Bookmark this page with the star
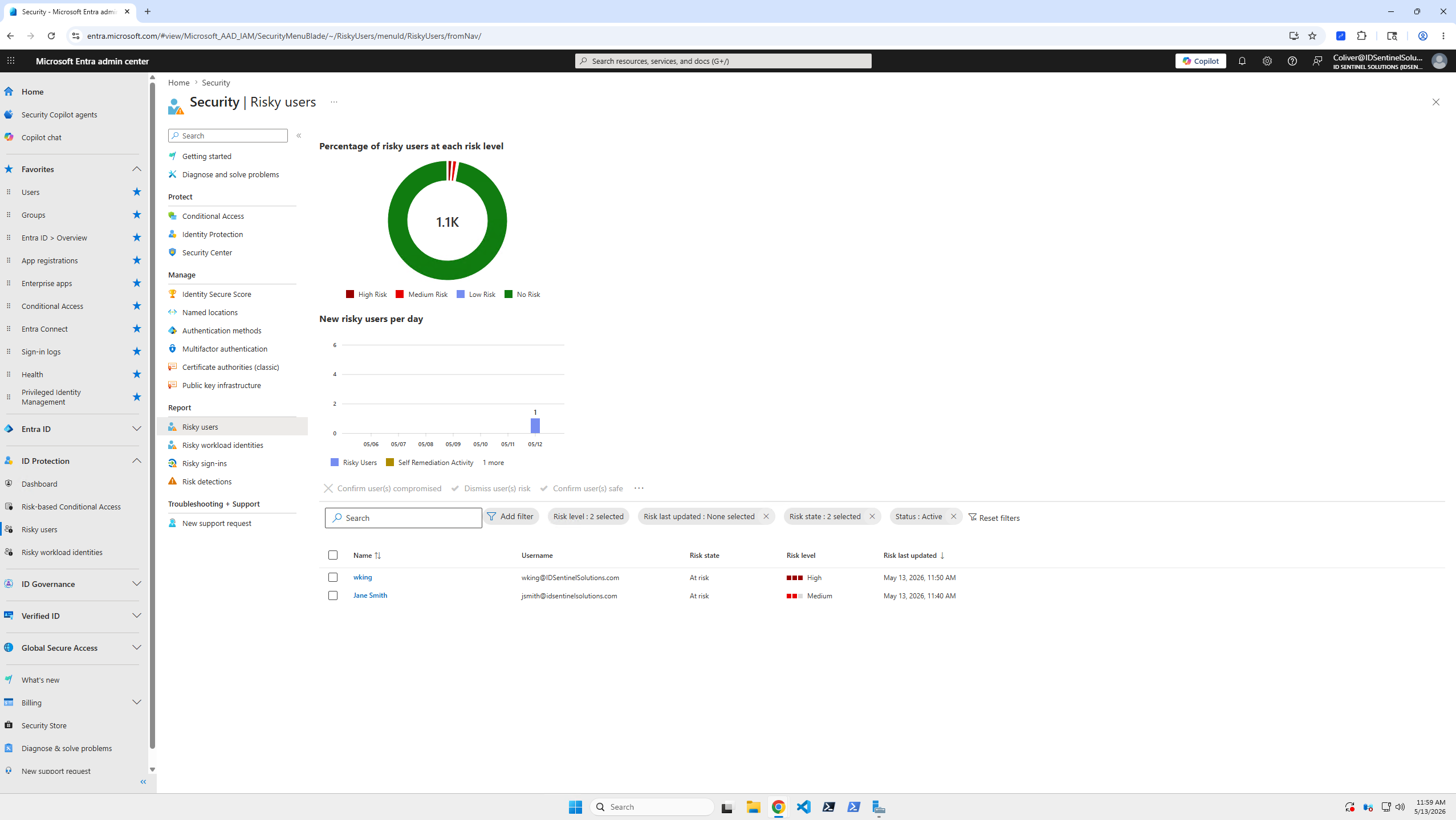 (x=1312, y=36)
